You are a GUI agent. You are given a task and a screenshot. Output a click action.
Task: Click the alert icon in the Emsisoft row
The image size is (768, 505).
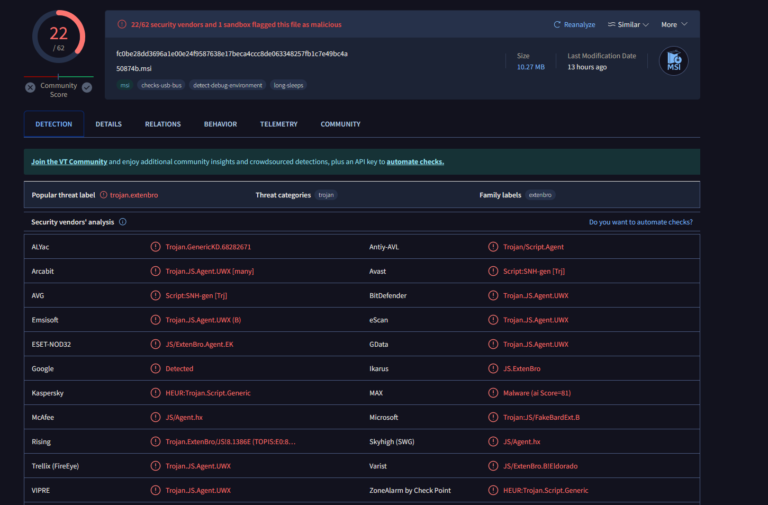tap(155, 320)
